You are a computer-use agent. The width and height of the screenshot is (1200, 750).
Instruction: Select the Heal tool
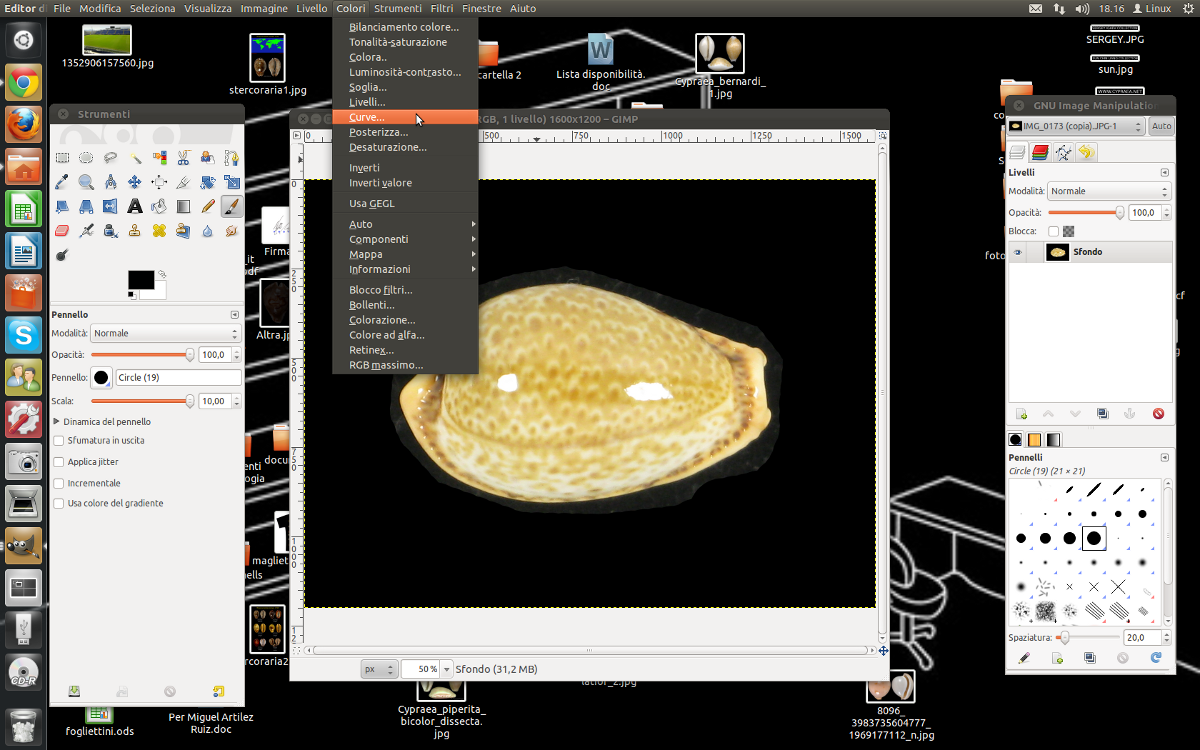coord(159,231)
